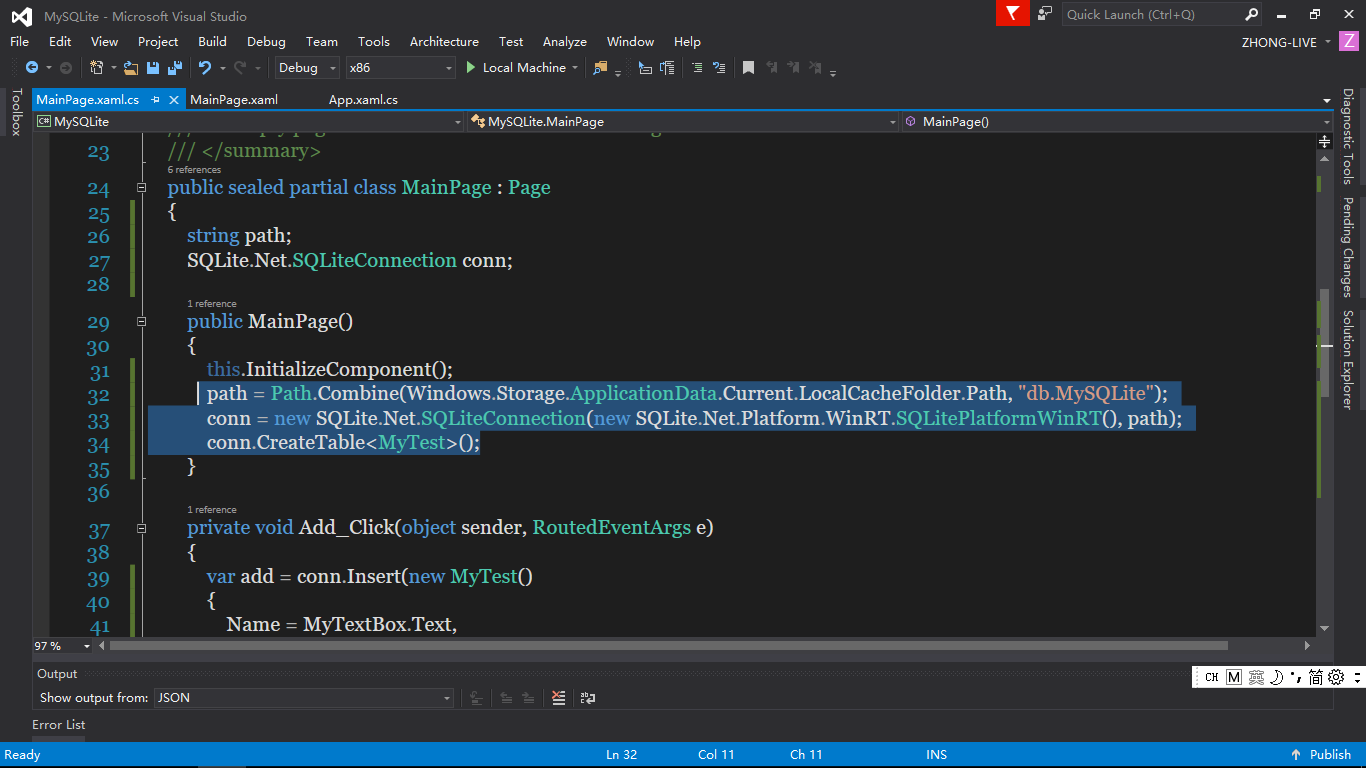Click the greyed Redo toolbar icon

pos(239,68)
